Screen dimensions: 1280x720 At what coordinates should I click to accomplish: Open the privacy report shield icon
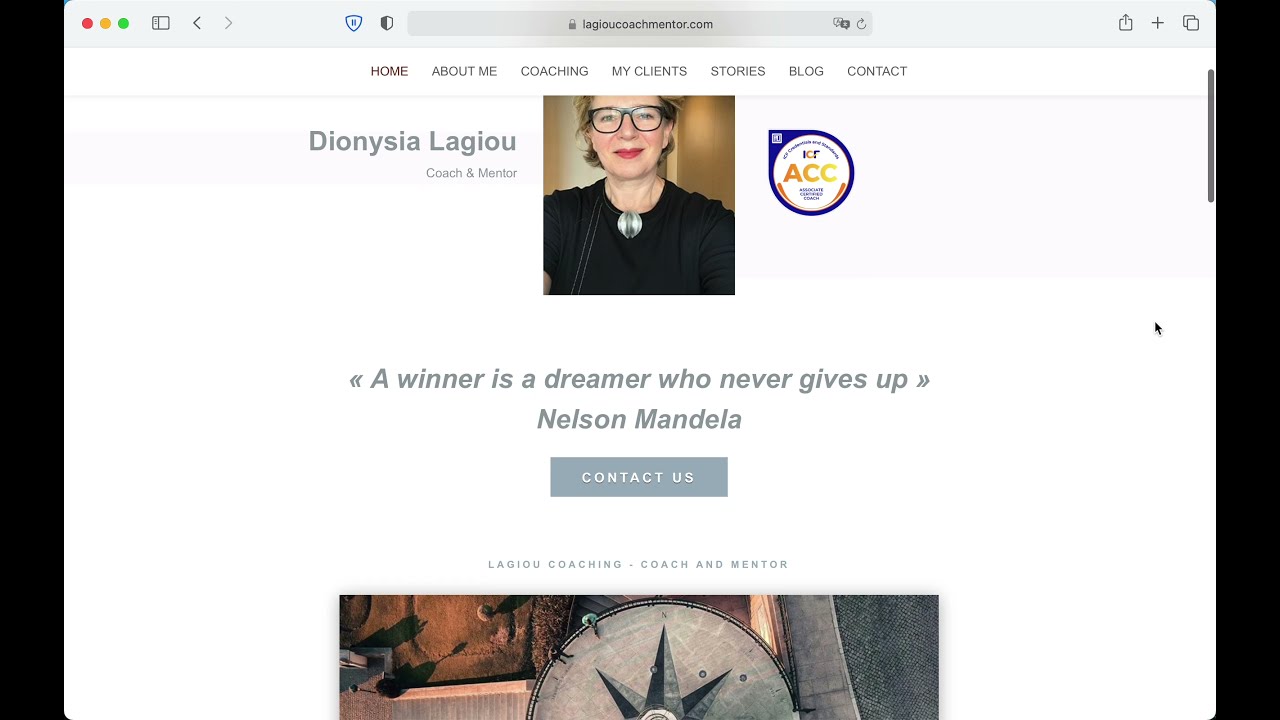click(x=387, y=23)
